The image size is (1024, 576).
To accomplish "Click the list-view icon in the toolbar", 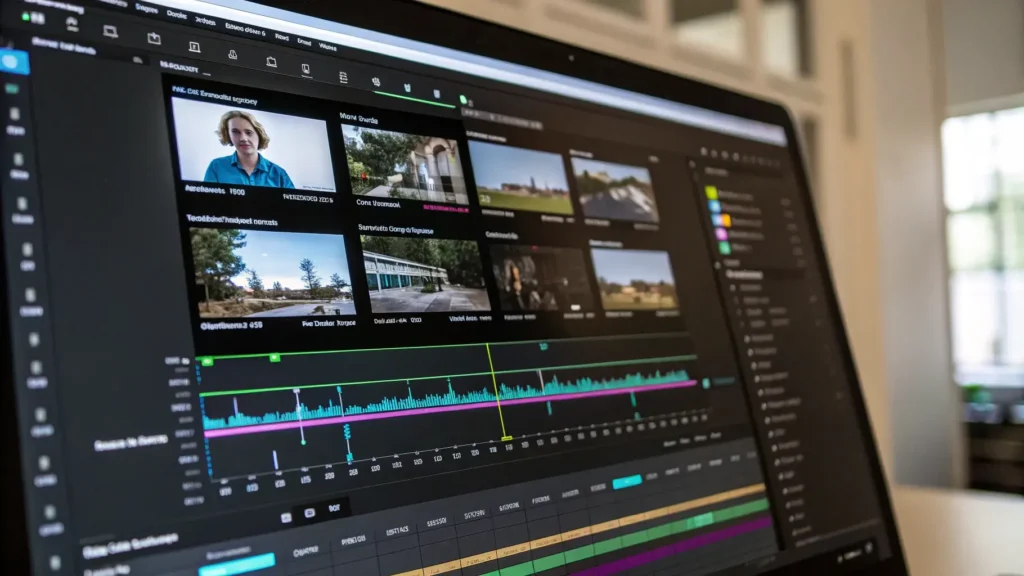I will pyautogui.click(x=343, y=77).
